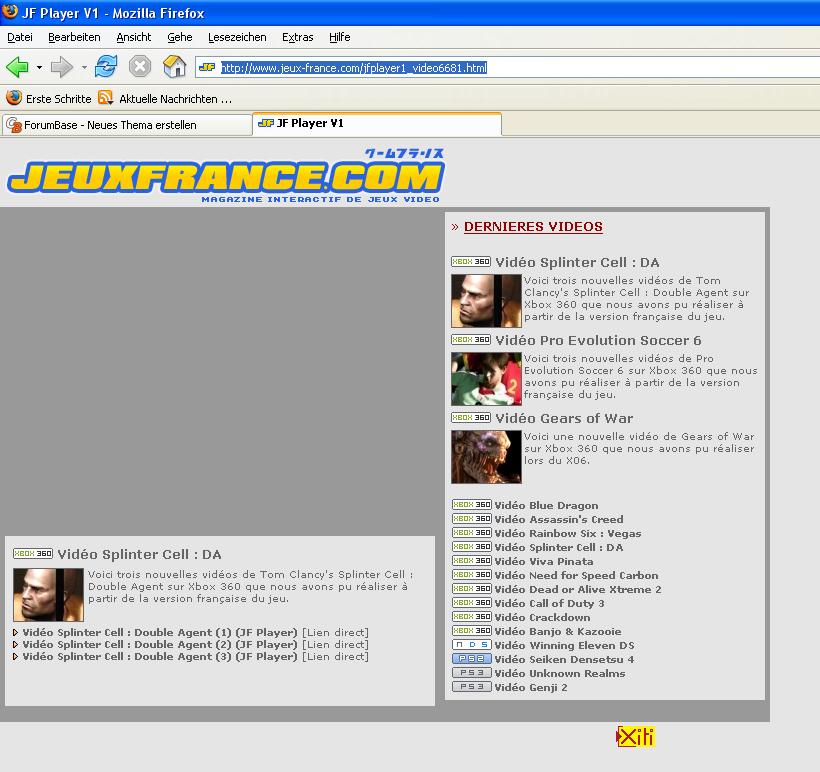Viewport: 820px width, 772px height.
Task: Click the Stop loading icon
Action: click(x=140, y=66)
